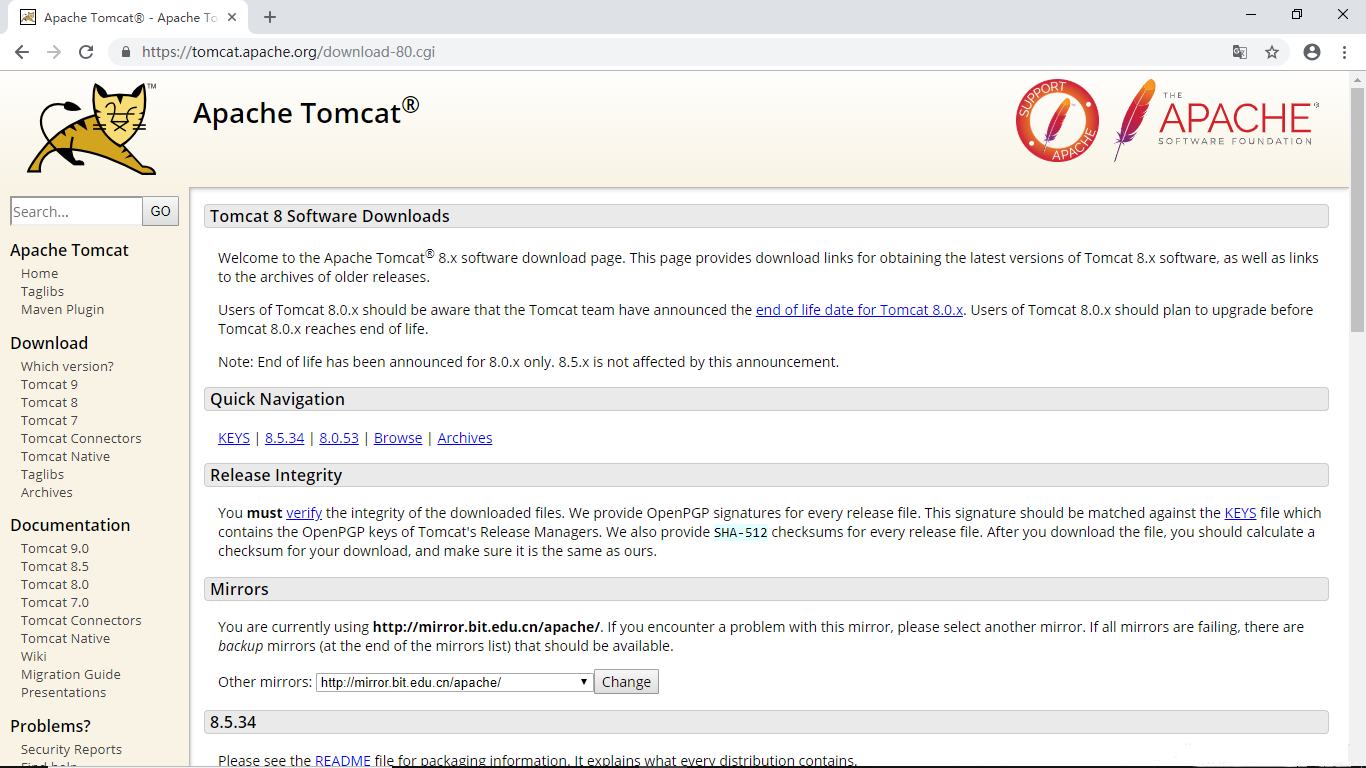Jump to 8.5.34 quick navigation link
1366x768 pixels.
click(x=284, y=438)
